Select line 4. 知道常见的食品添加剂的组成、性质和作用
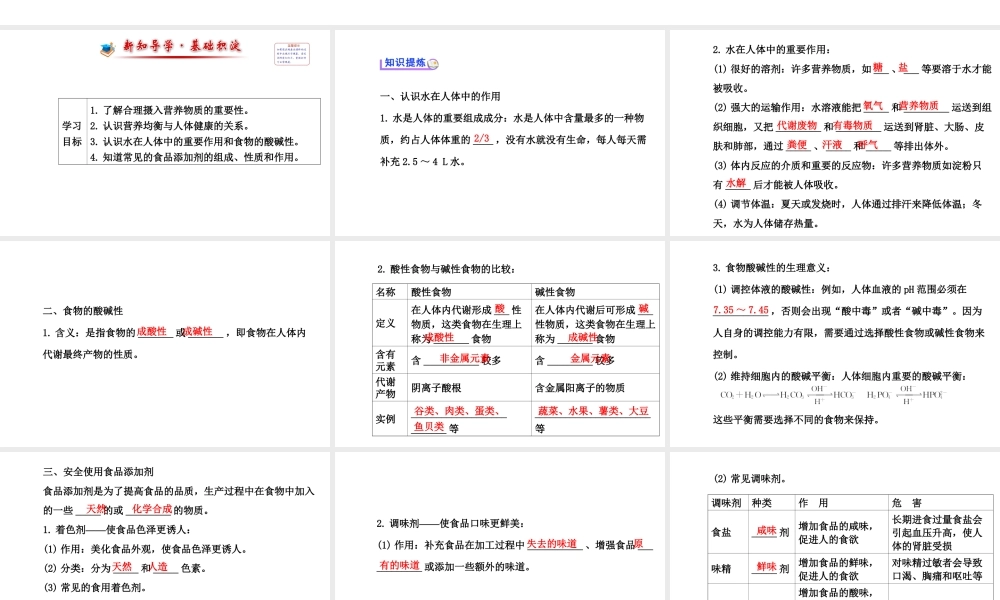 (195, 157)
